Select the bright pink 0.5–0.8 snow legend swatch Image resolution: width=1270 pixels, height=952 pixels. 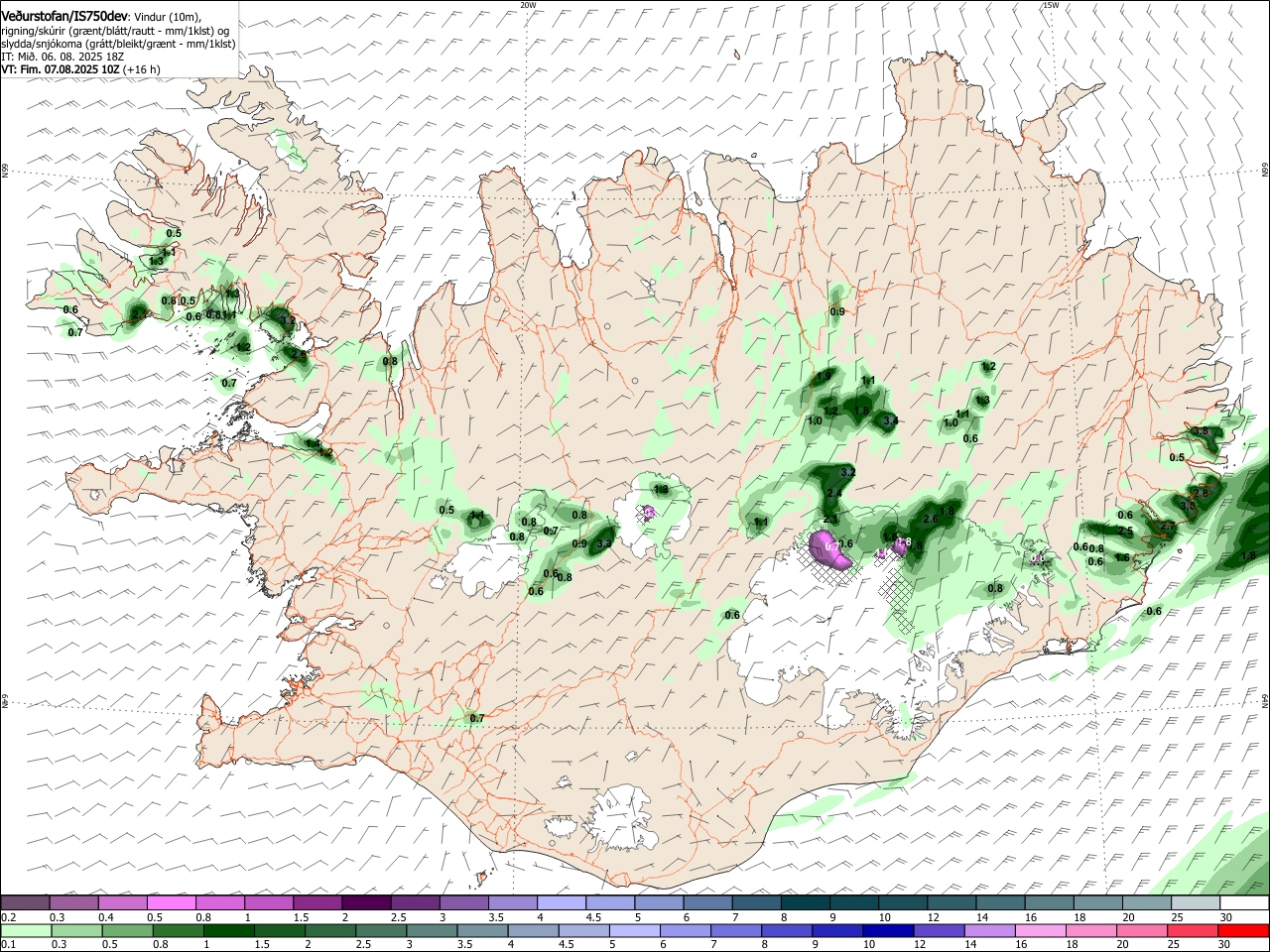pyautogui.click(x=171, y=902)
